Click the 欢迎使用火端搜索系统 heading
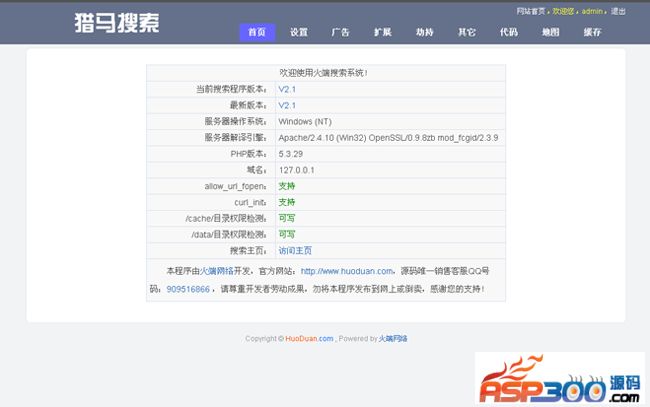Screen dimensions: 650x407 (x=323, y=73)
